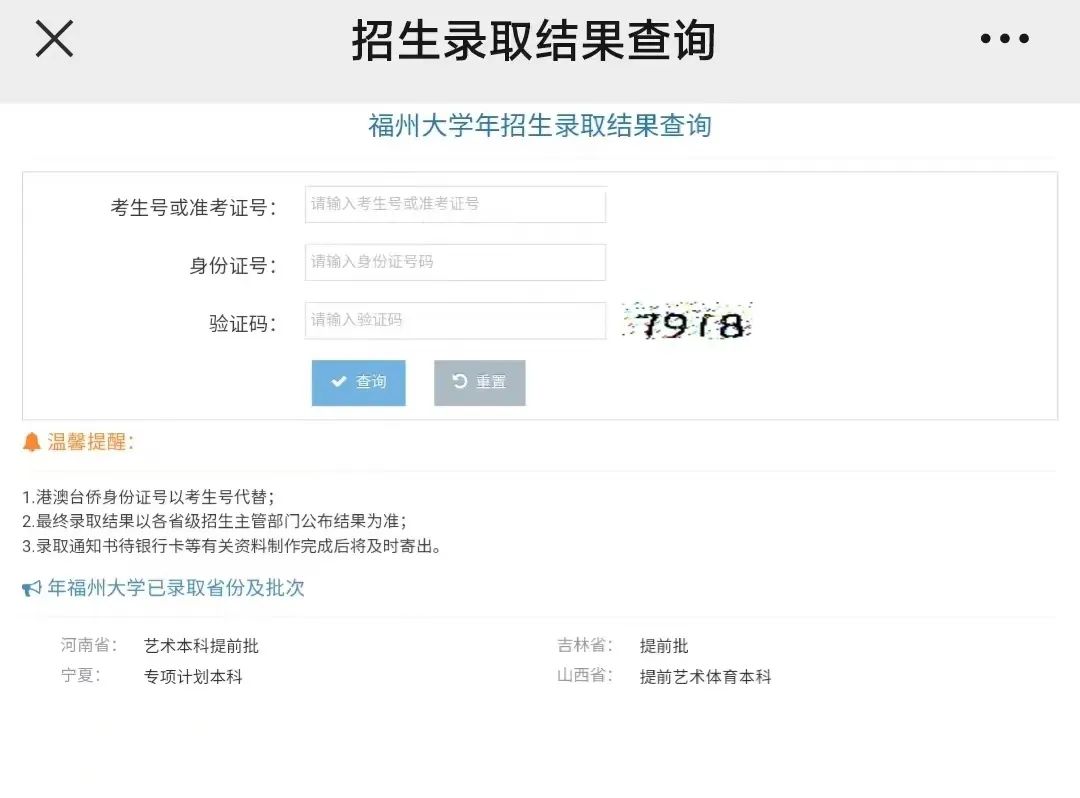Click the 身份证号 field label
Image resolution: width=1080 pixels, height=798 pixels.
233,265
